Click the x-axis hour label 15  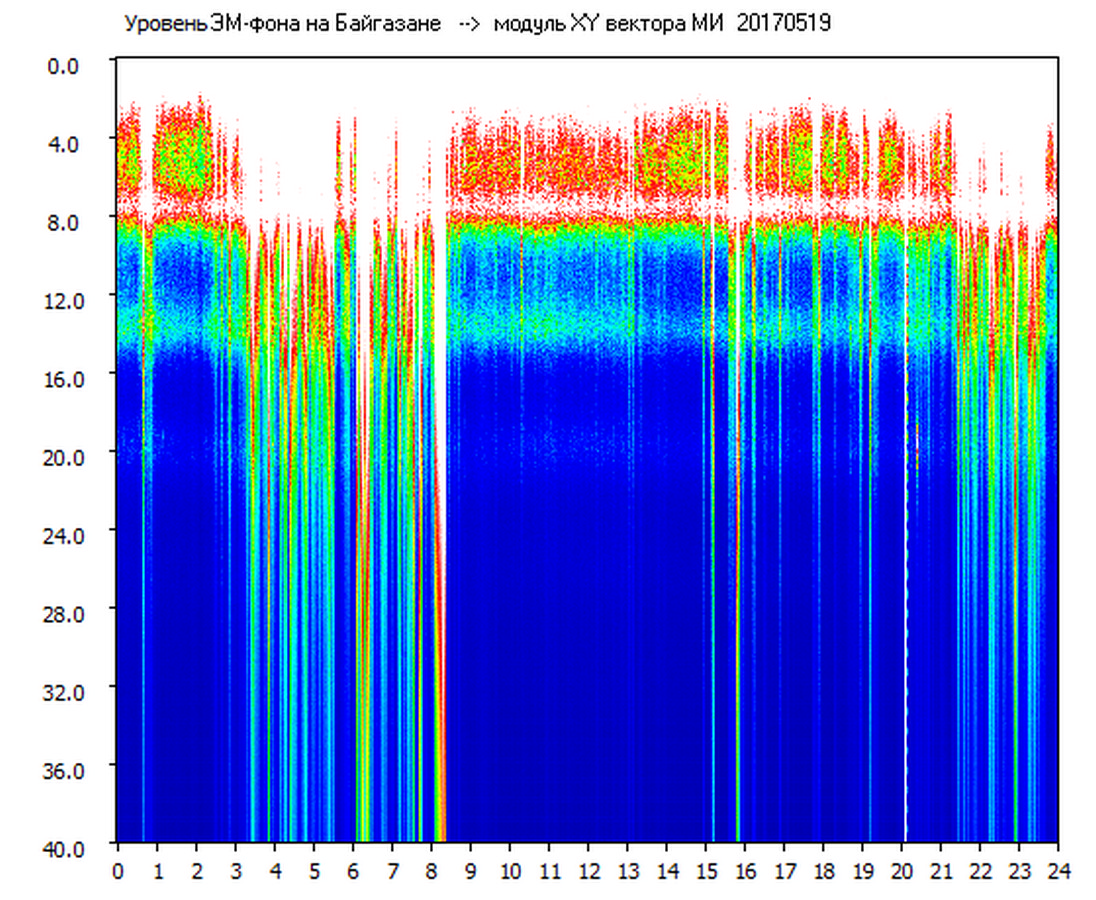click(x=706, y=870)
